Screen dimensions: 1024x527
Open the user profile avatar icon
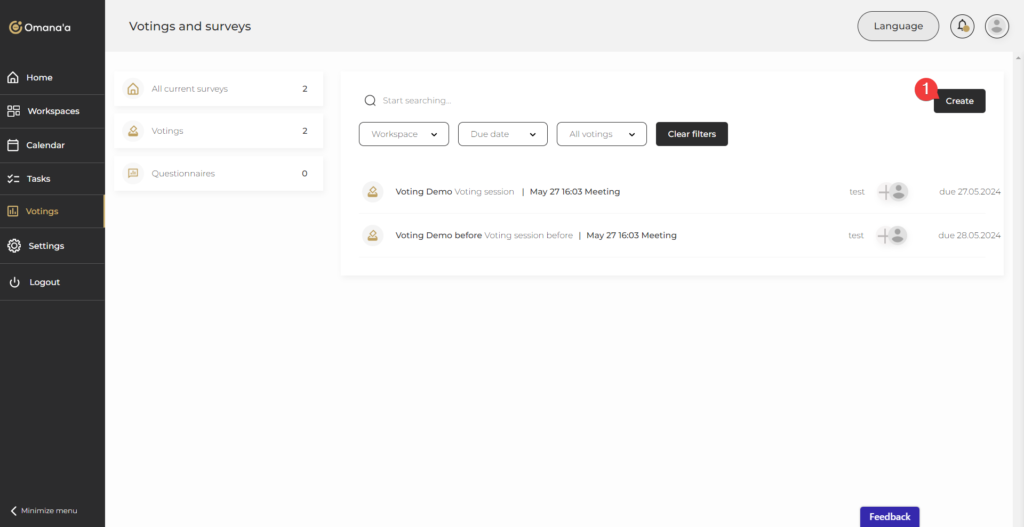[996, 26]
